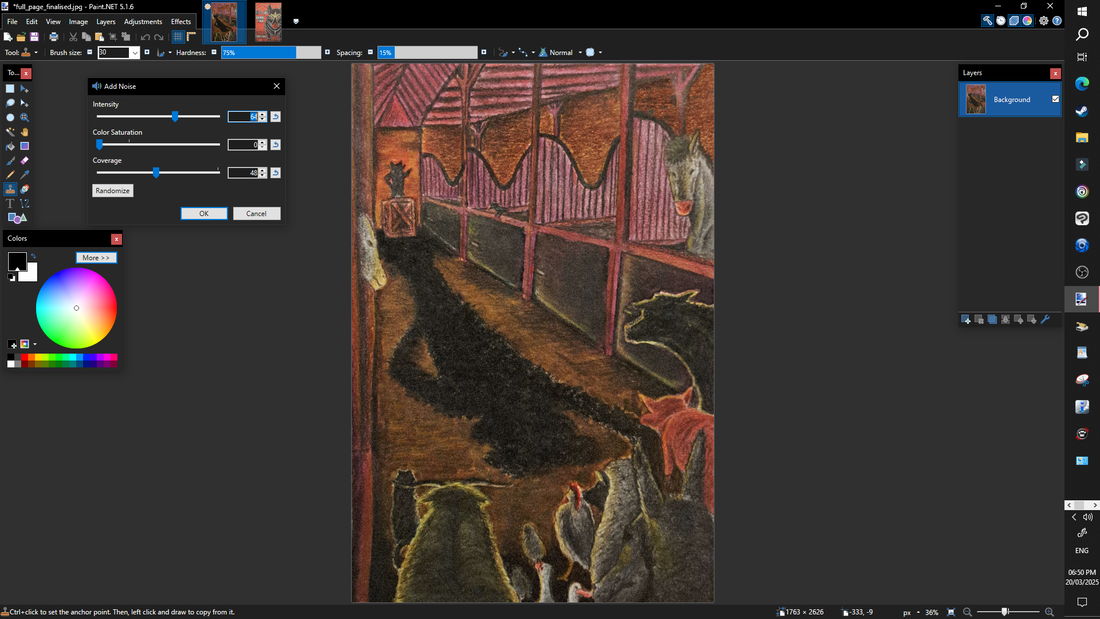Open Windows Start menu
Image resolution: width=1100 pixels, height=619 pixels.
coord(1082,11)
